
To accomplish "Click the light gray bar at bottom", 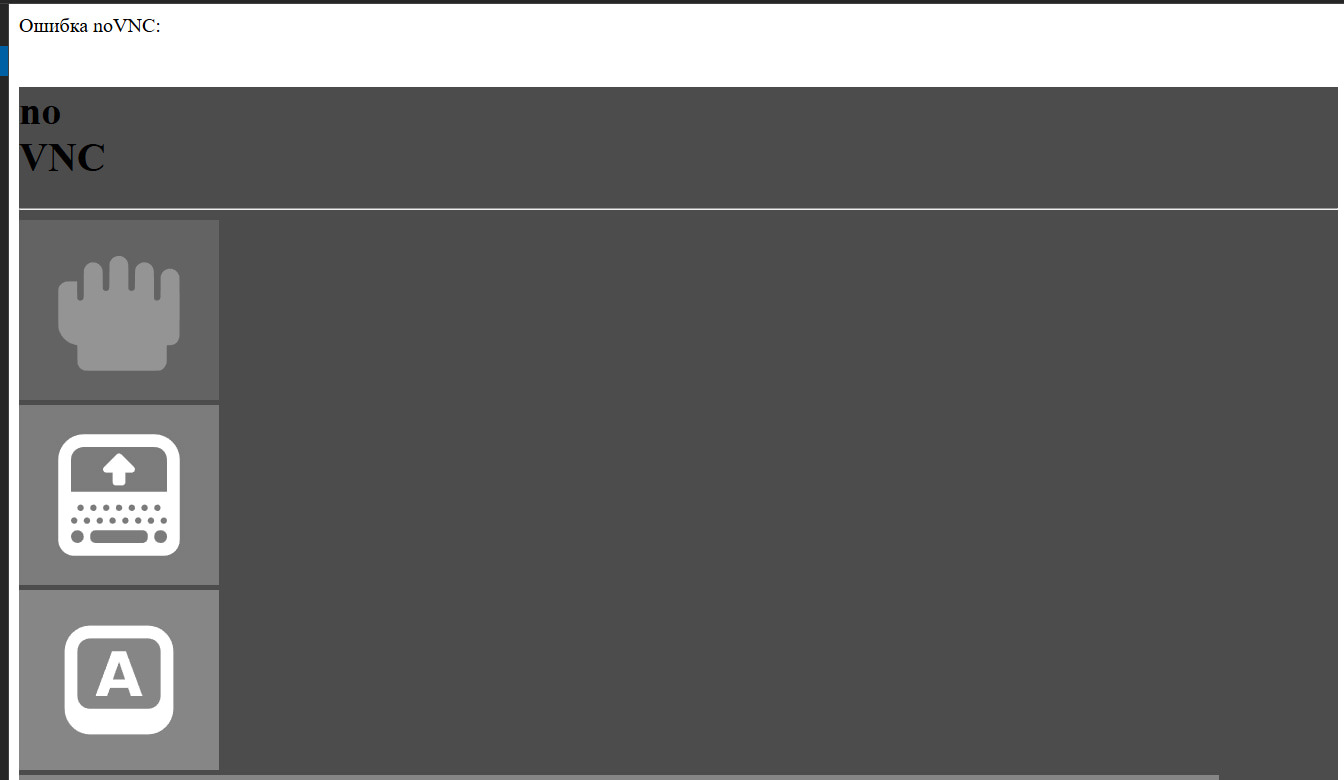I will 619,777.
